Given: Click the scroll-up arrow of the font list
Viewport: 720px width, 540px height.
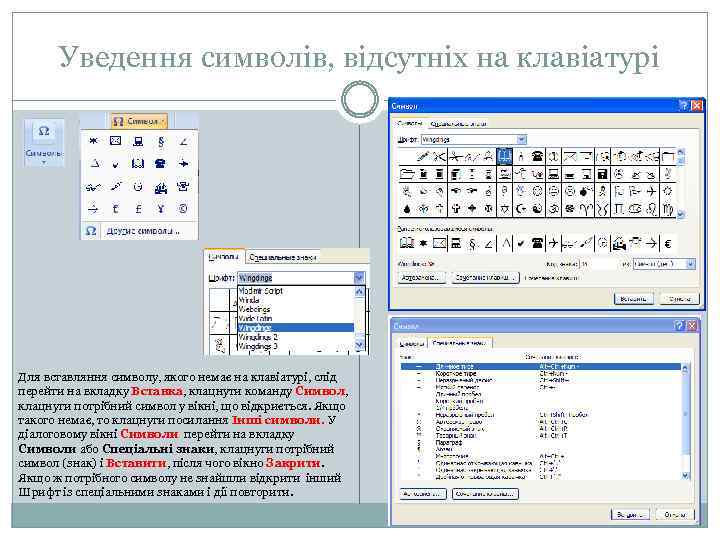Looking at the screenshot, I should pyautogui.click(x=359, y=291).
